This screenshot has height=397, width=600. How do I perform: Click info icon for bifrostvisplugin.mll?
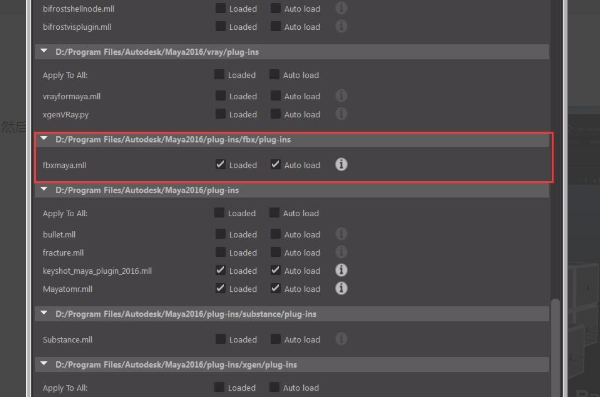(x=341, y=26)
